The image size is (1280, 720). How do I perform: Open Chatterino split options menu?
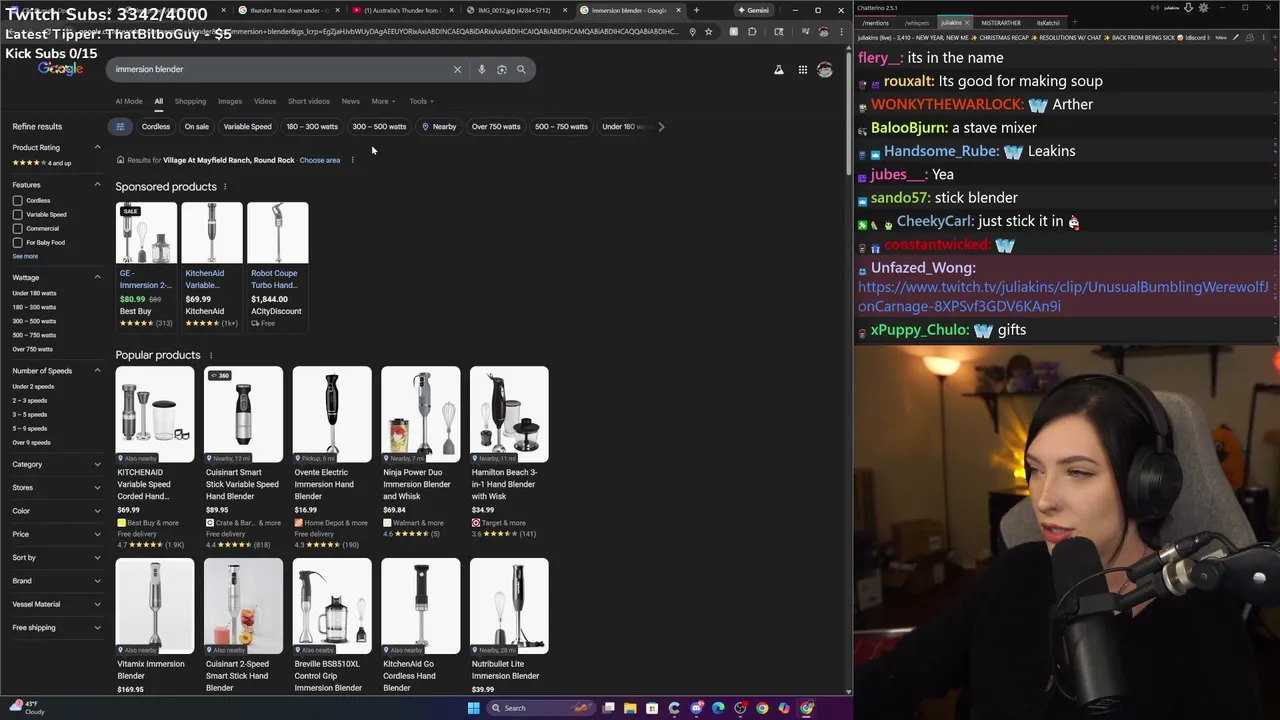click(x=1266, y=37)
